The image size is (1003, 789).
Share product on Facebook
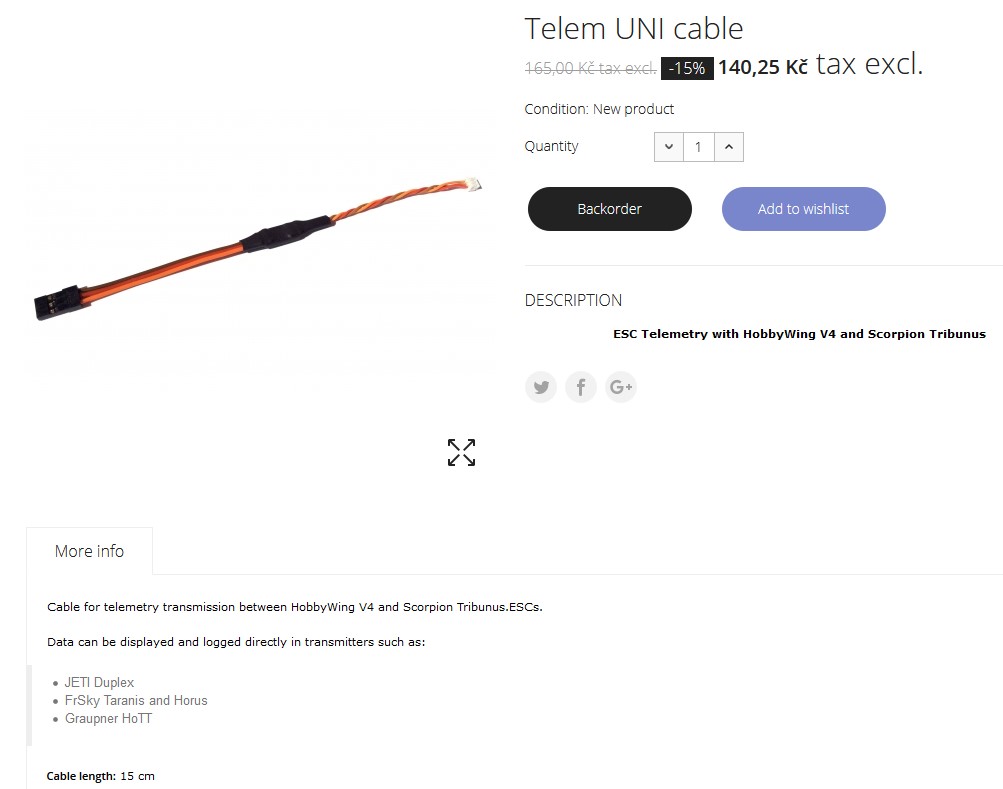click(581, 387)
